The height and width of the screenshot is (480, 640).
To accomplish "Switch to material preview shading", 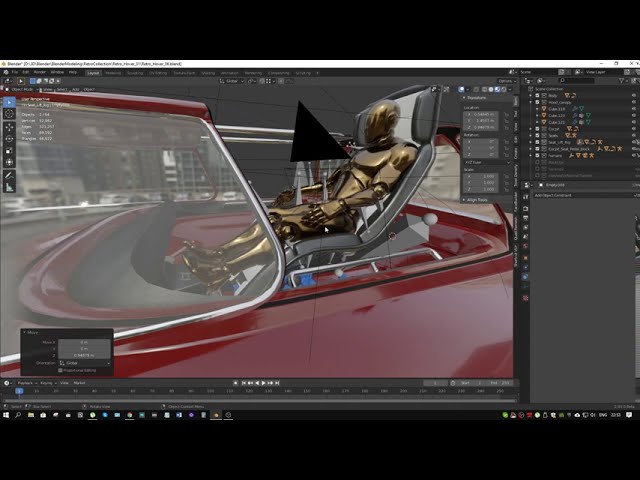I will pyautogui.click(x=497, y=89).
